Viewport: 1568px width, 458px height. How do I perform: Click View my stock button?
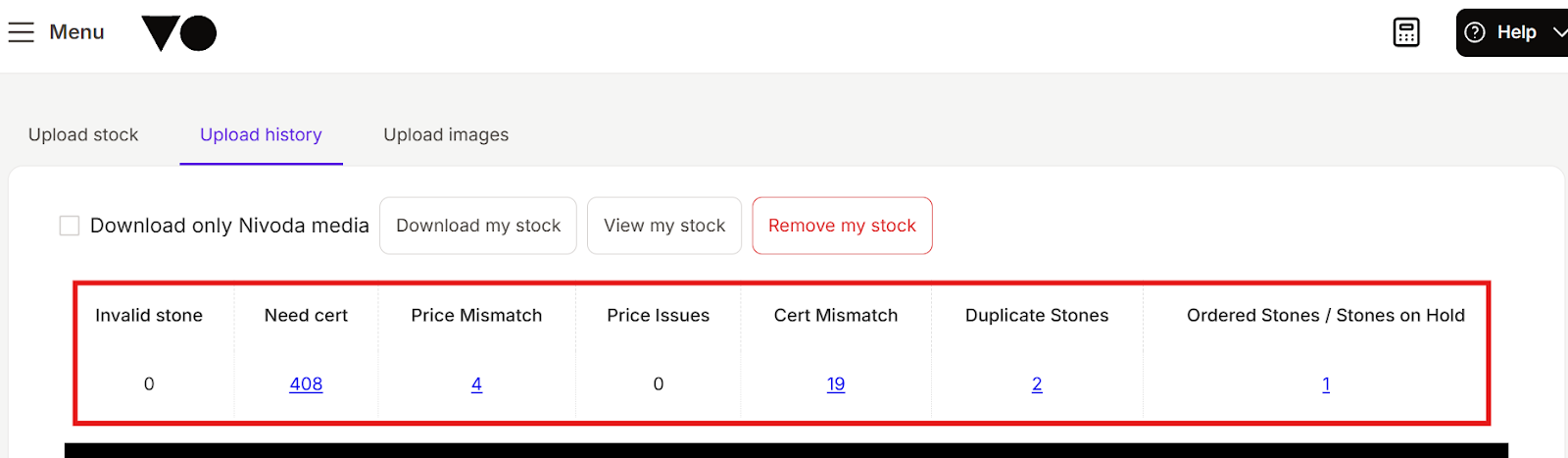pos(664,226)
